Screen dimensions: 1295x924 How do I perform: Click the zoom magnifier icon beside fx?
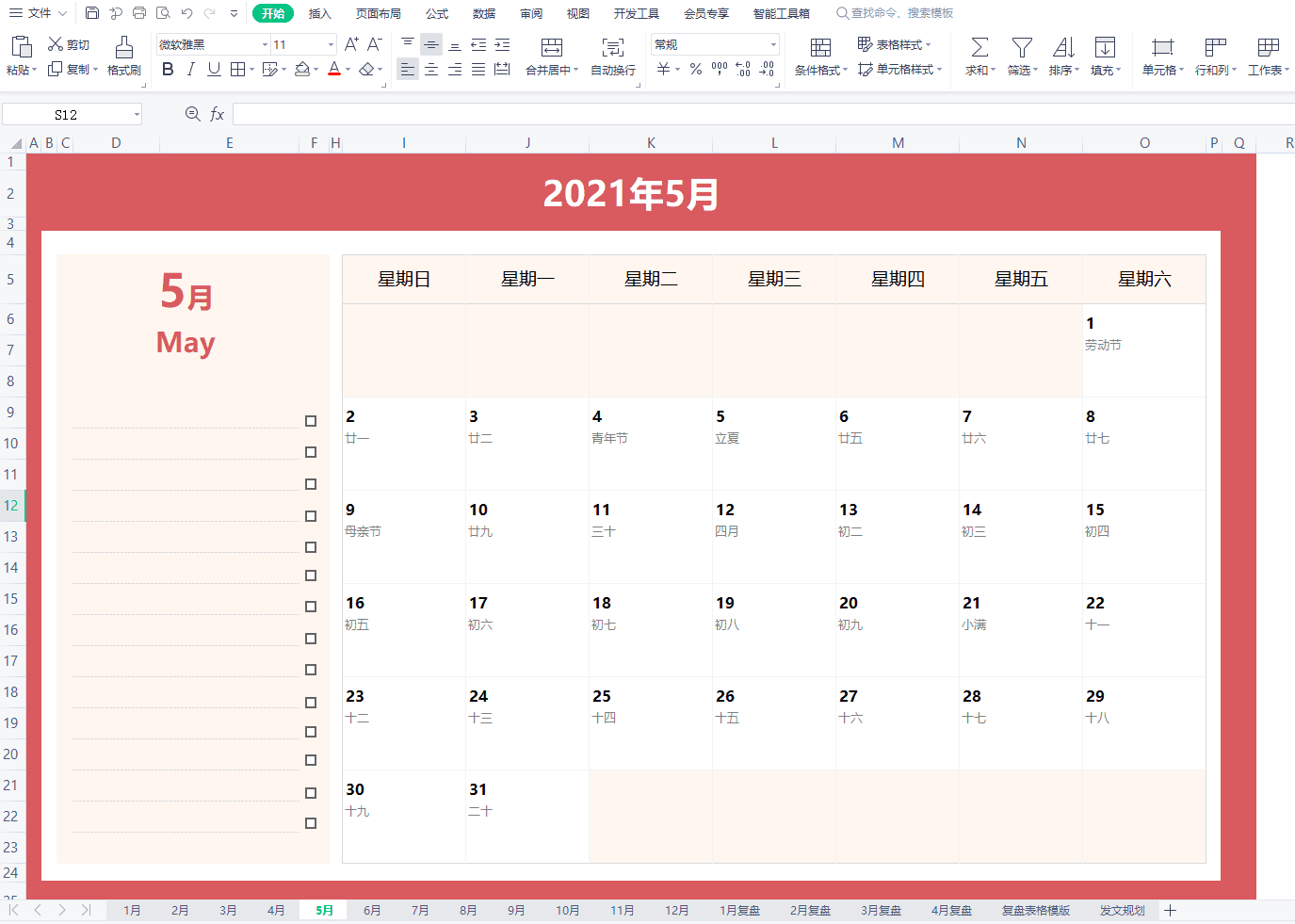(x=192, y=114)
